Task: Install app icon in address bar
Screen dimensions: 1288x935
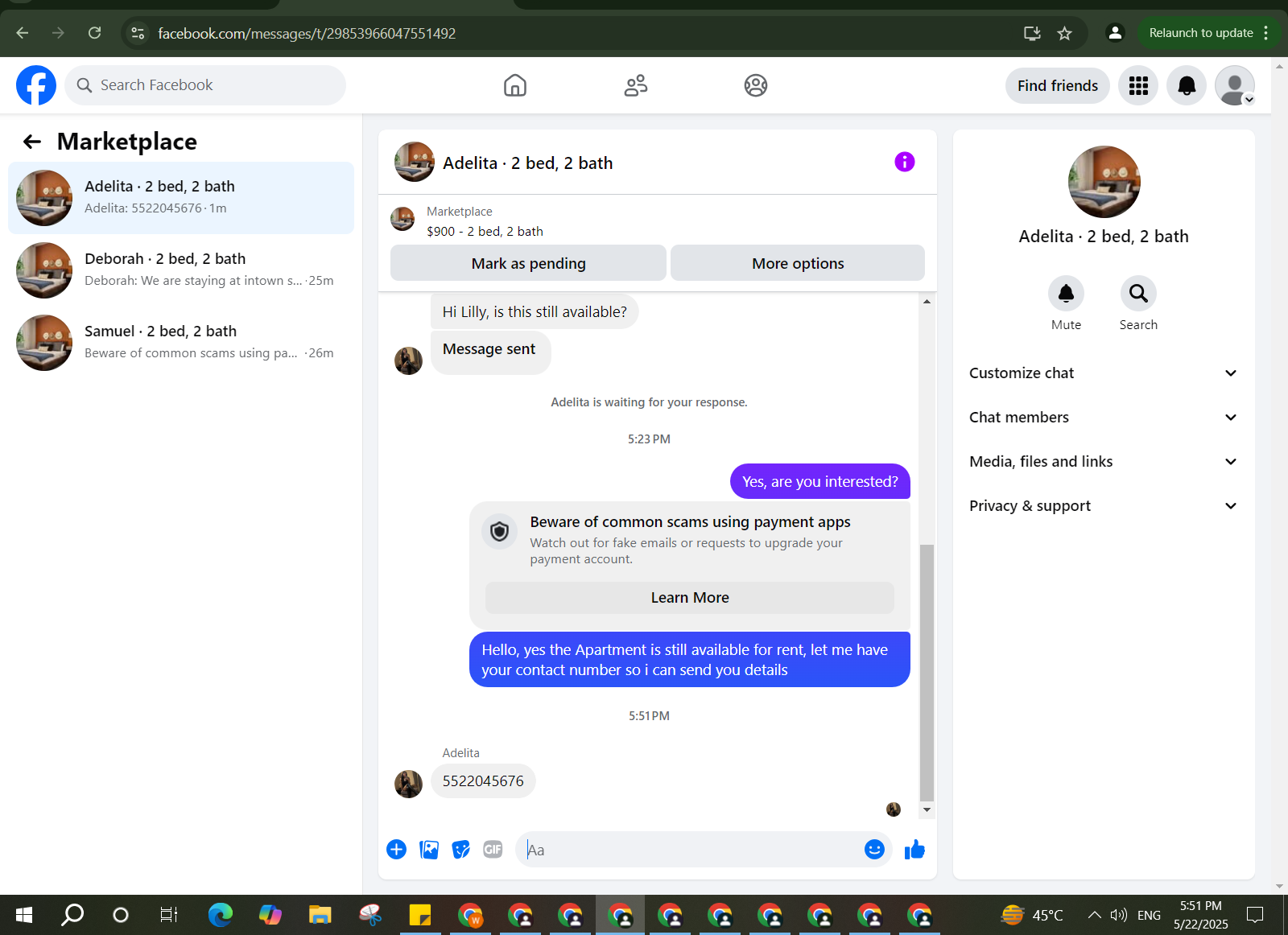Action: pos(1032,33)
